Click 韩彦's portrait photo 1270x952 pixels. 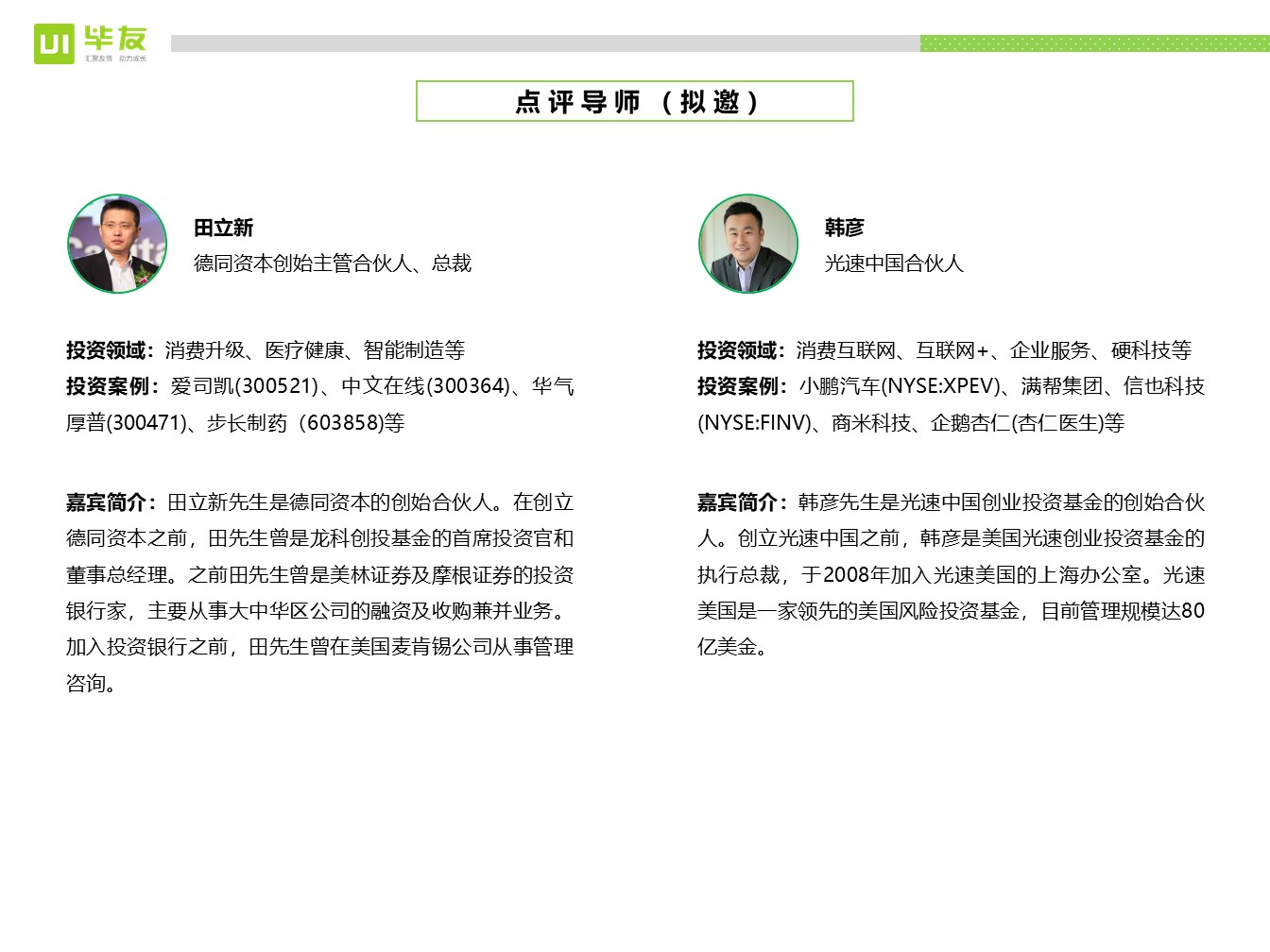tap(748, 244)
